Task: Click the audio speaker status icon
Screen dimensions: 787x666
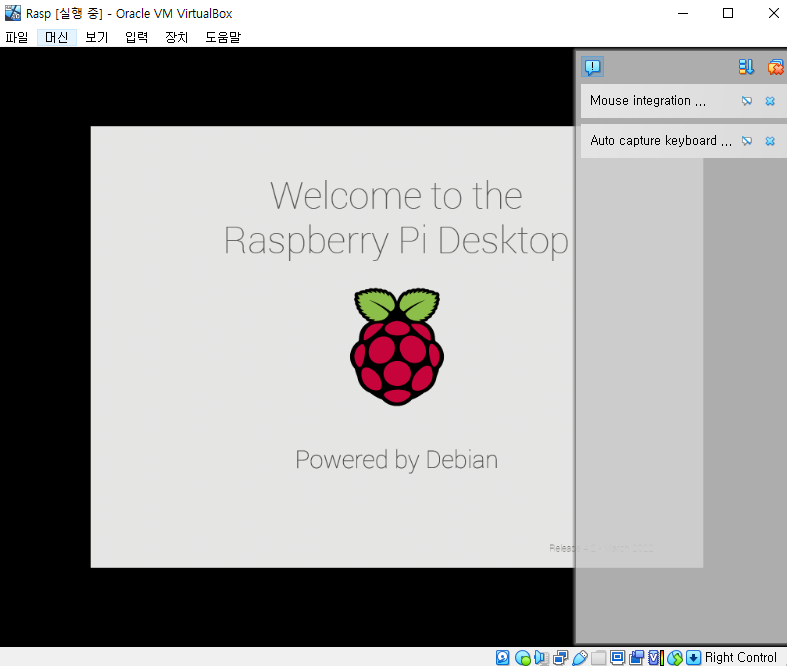Action: 541,657
